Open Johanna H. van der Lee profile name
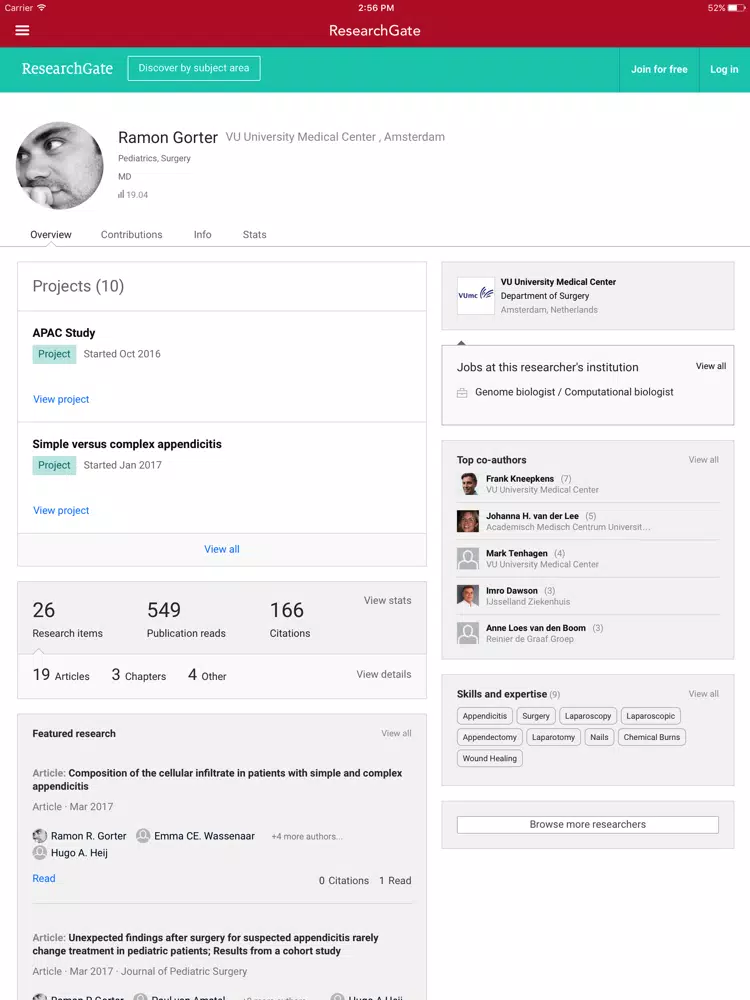Viewport: 750px width, 1000px height. pyautogui.click(x=533, y=516)
